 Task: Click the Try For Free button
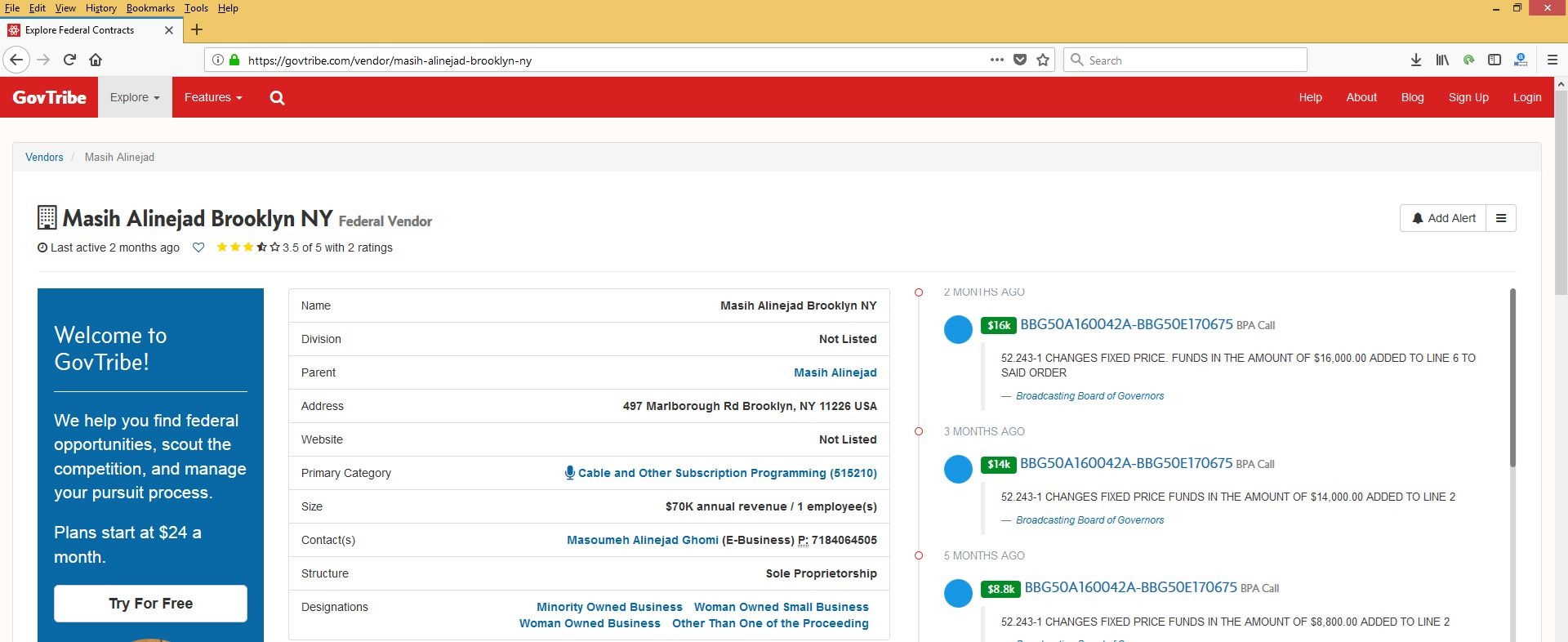click(x=150, y=604)
